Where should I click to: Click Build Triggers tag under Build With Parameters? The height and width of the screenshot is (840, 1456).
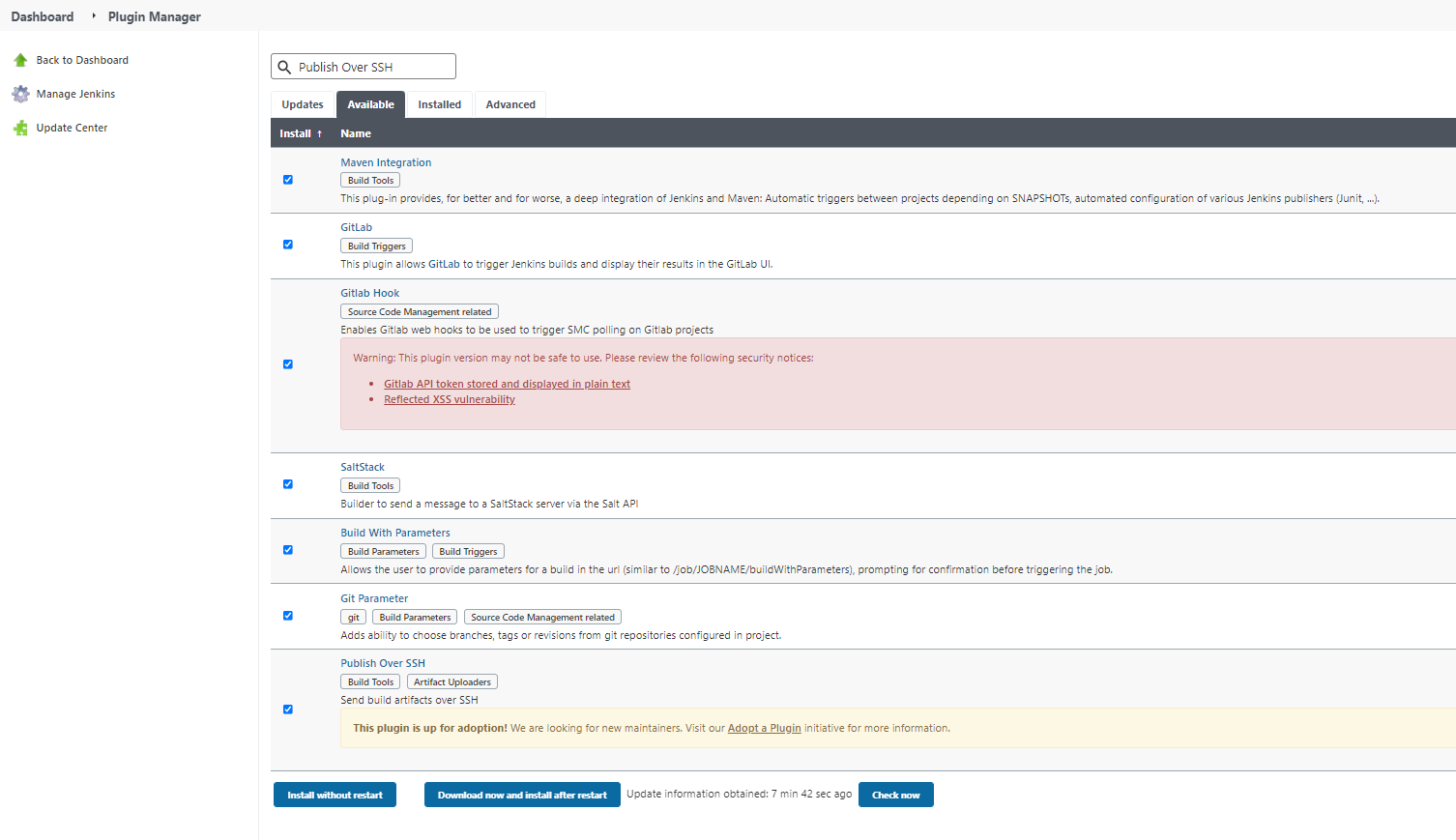tap(468, 552)
